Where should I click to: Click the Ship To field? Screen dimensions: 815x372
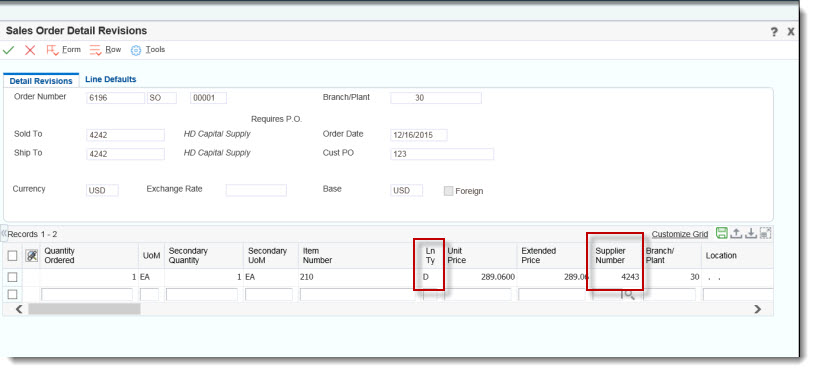(125, 154)
